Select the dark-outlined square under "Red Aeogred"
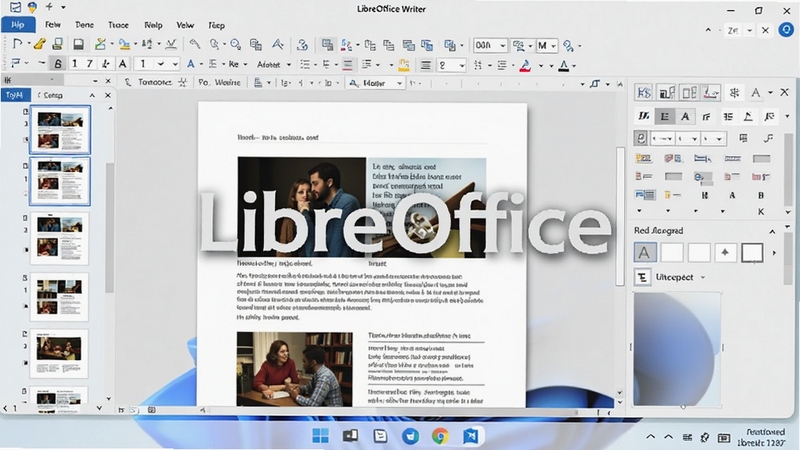800x450 pixels. (752, 252)
